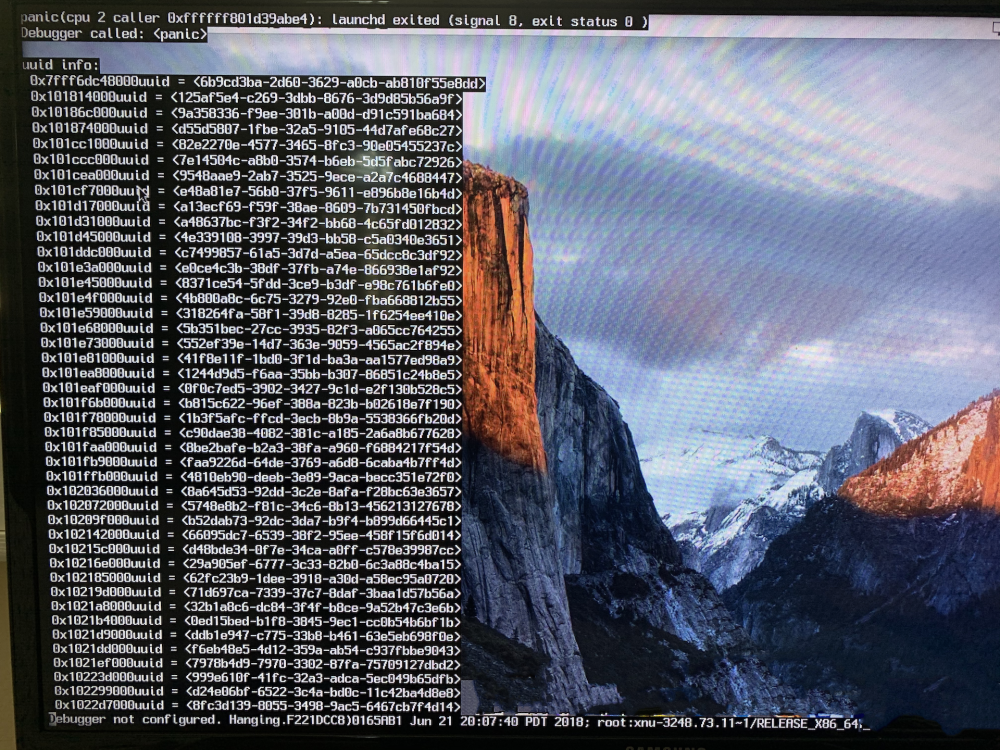Click the 'uuid info:' heading text

pos(61,64)
